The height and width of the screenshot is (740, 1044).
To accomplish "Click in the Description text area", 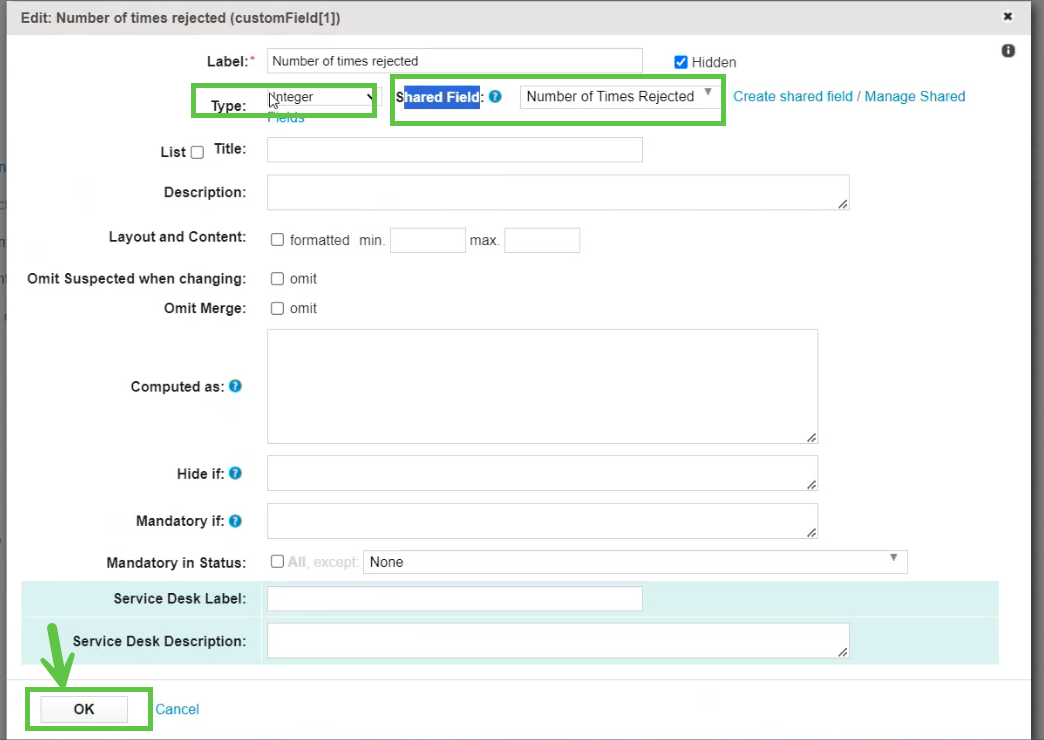I will point(557,192).
